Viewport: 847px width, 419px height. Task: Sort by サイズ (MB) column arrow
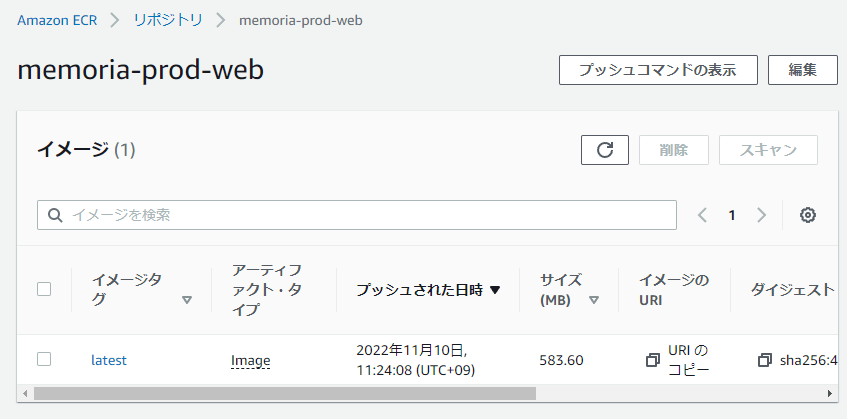594,300
